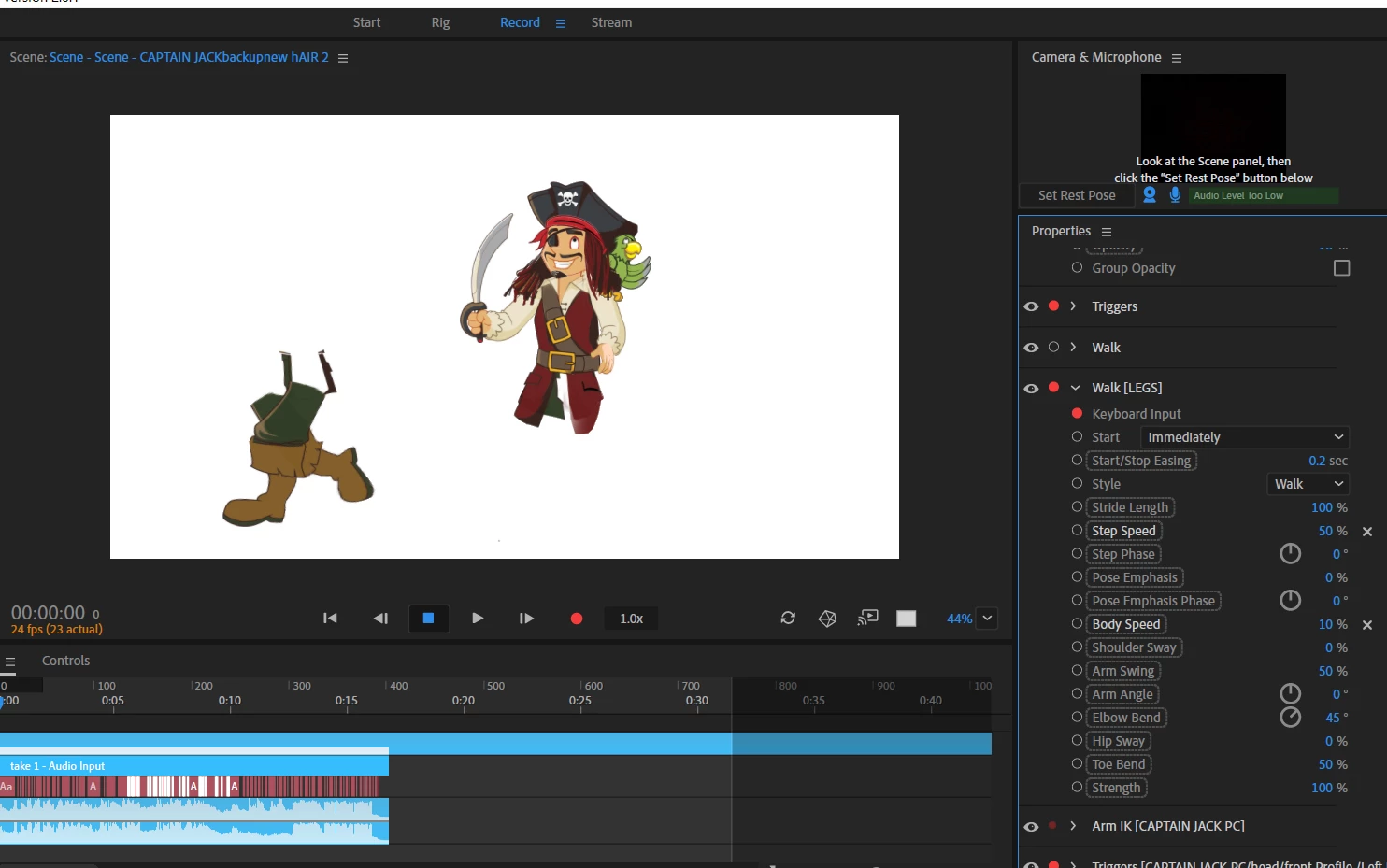Switch to the Stream workspace tab
This screenshot has height=868, width=1387.
coord(611,22)
